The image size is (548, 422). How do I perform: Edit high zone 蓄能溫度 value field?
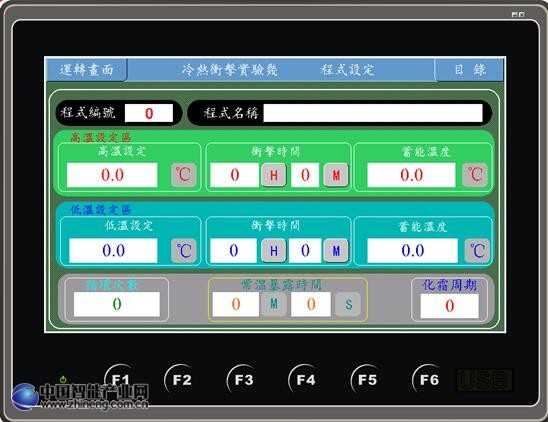[x=411, y=175]
